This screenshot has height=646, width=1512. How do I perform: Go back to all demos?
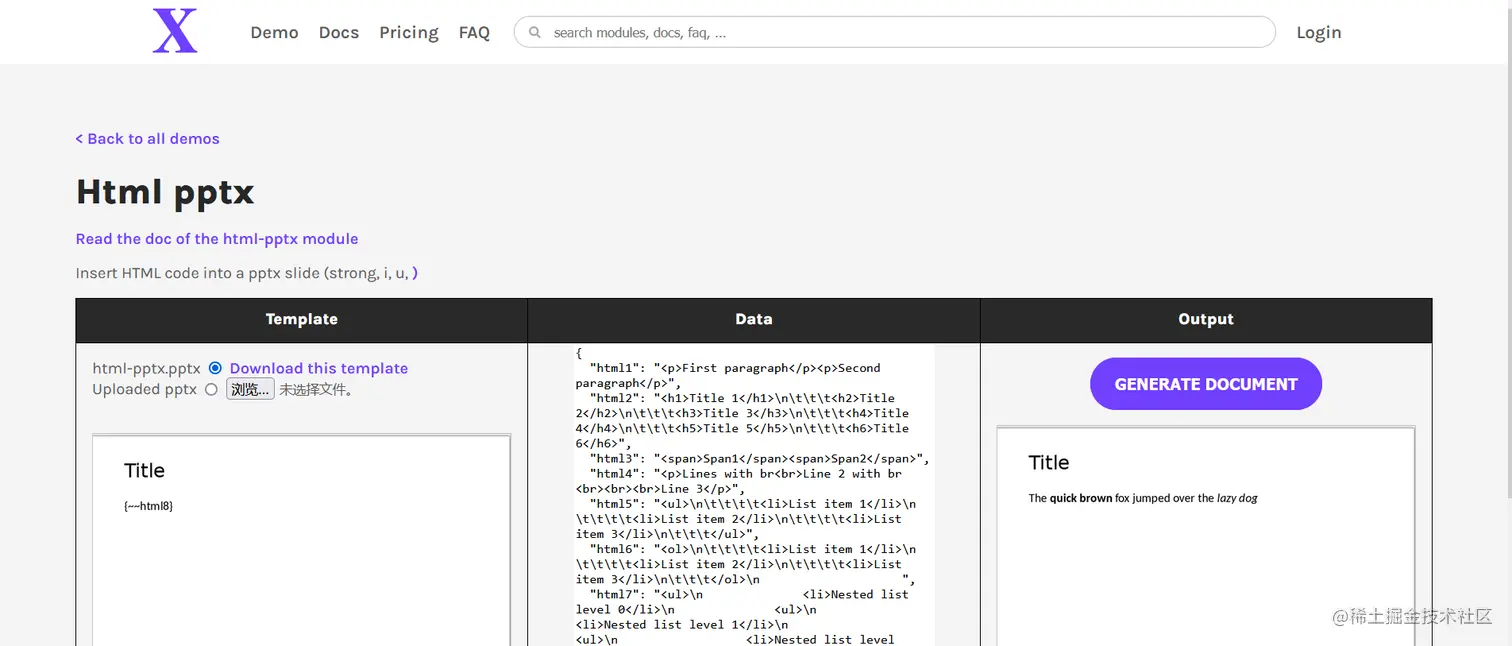pos(148,139)
